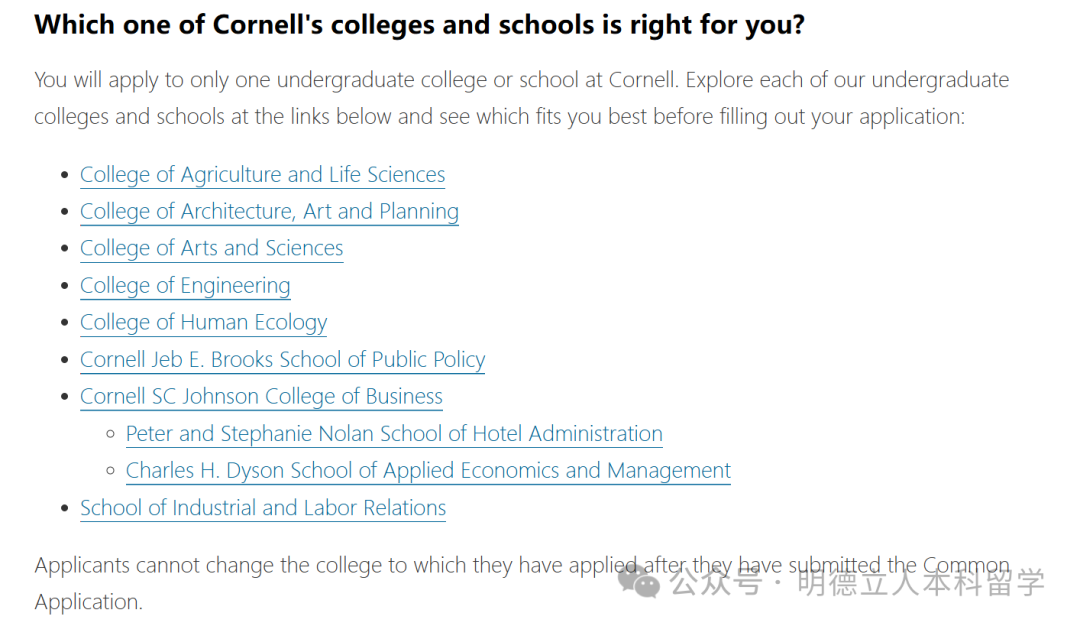Click the WeChat logo icon in the watermark
Screen dimensions: 1080x626
tap(638, 581)
